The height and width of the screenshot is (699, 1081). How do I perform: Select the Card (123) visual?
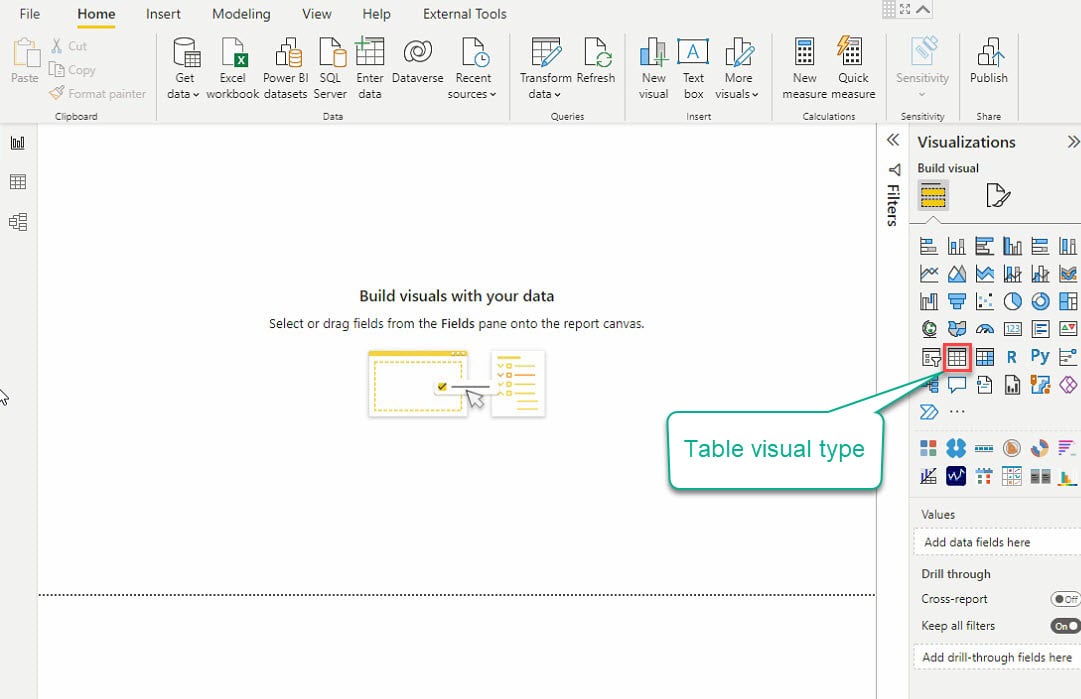[x=1012, y=329]
